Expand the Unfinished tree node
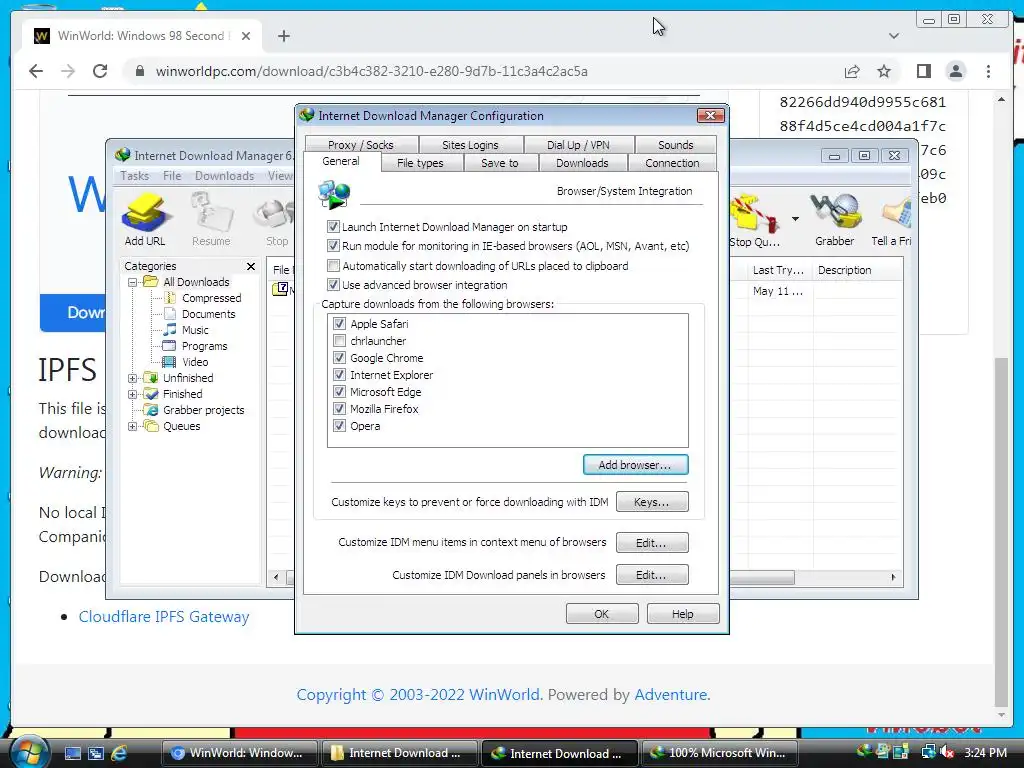 [x=132, y=378]
